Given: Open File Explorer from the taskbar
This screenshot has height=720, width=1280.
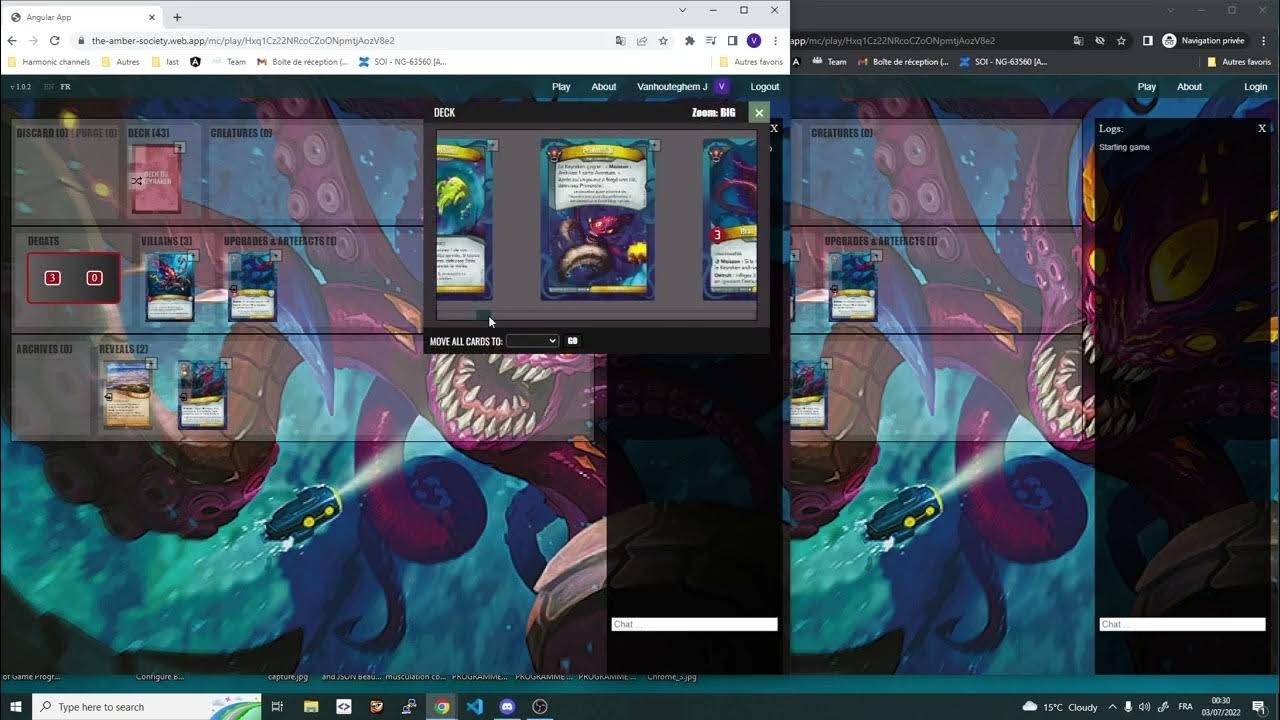Looking at the screenshot, I should click(x=311, y=707).
